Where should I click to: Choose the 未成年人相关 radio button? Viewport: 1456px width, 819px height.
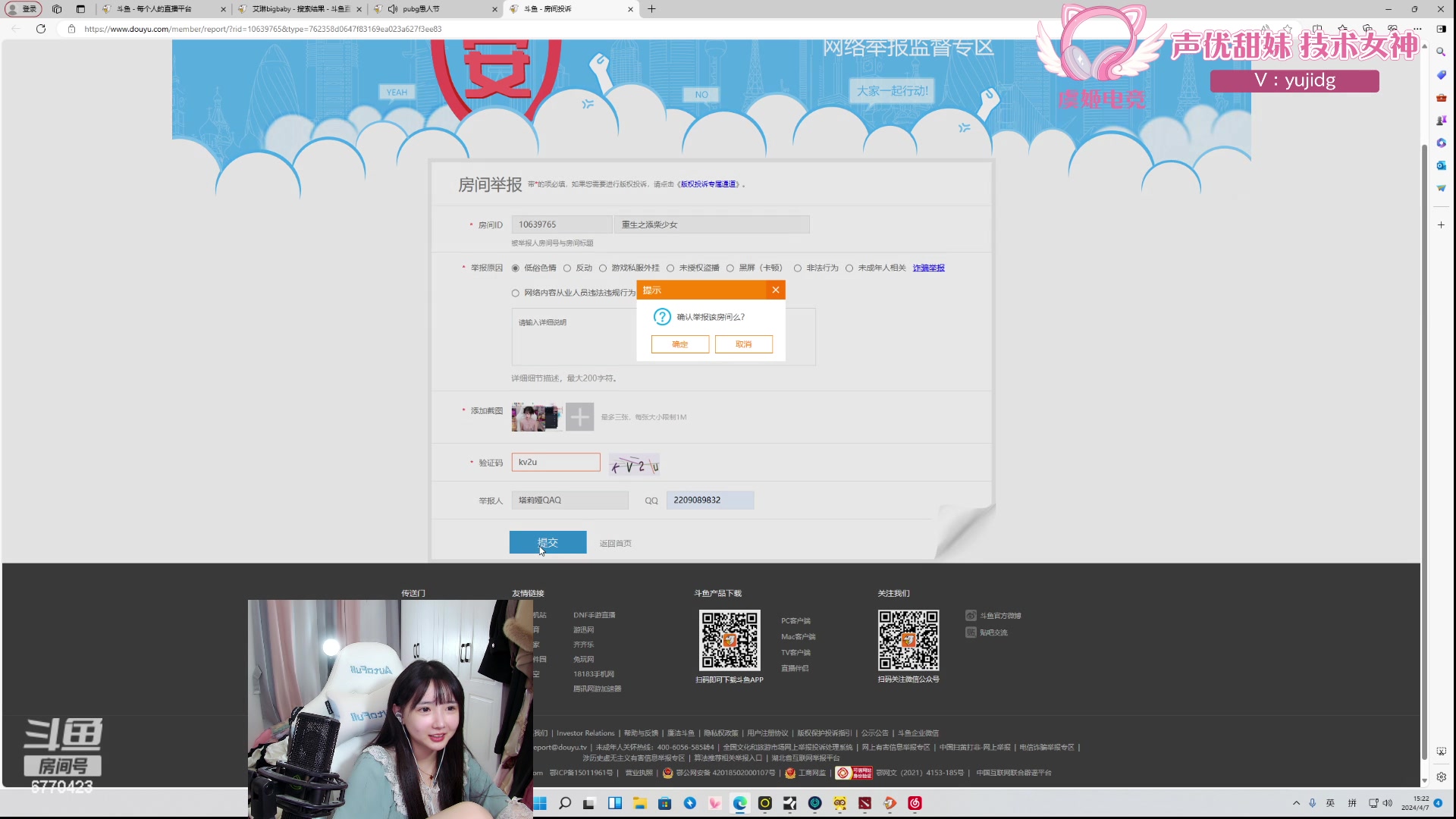pyautogui.click(x=849, y=268)
